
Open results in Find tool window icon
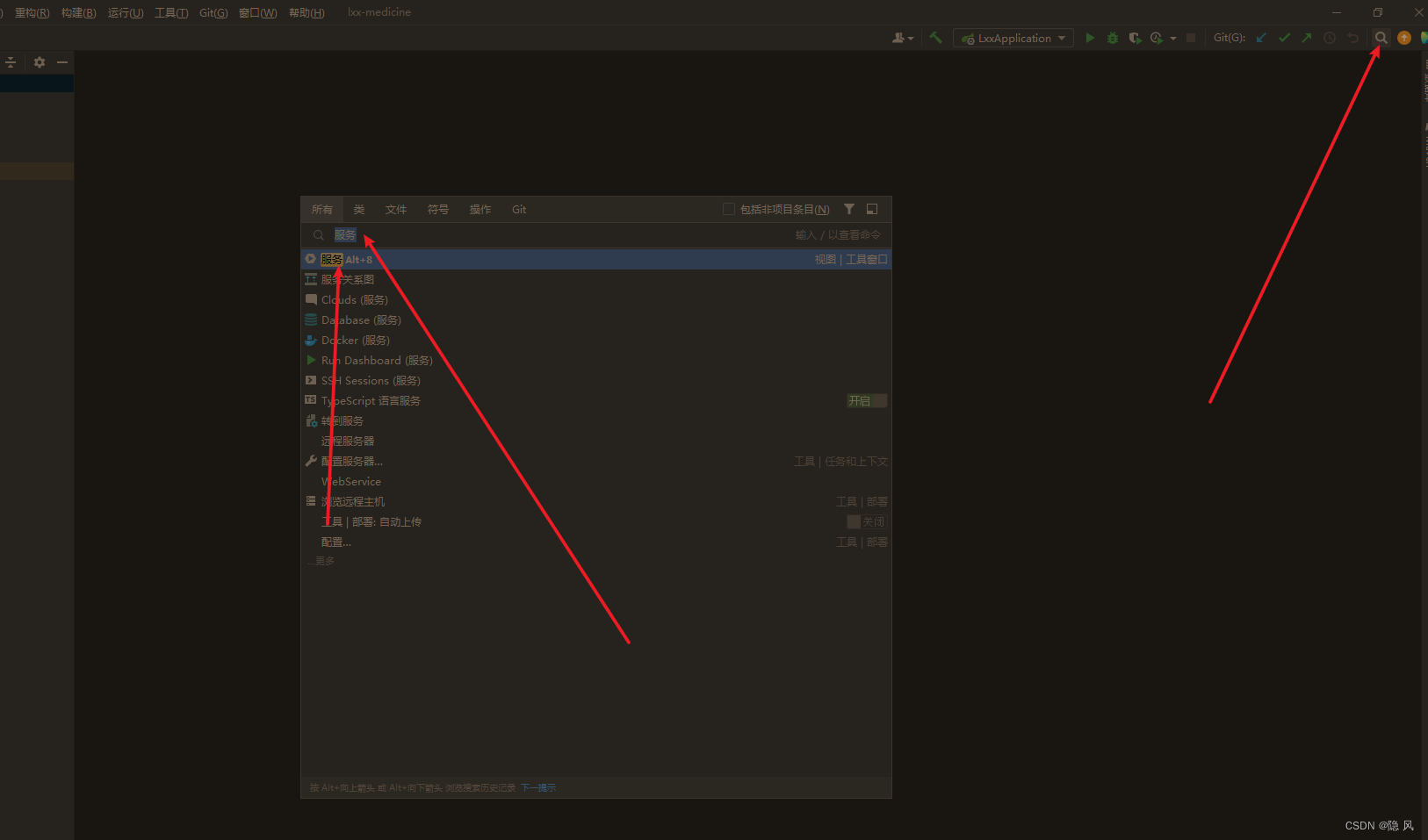(x=872, y=209)
